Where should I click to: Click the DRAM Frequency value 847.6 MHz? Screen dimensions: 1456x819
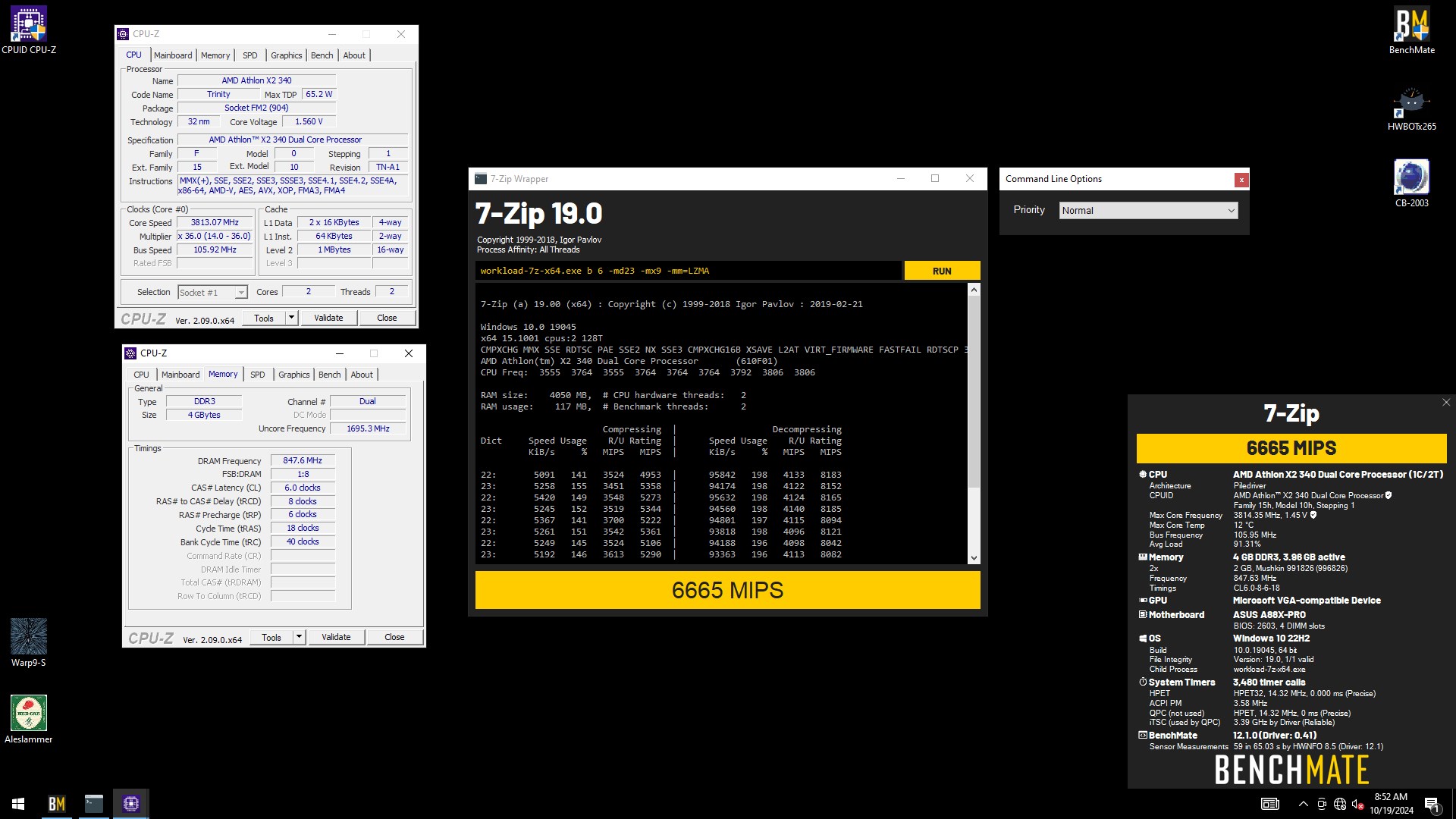tap(303, 461)
